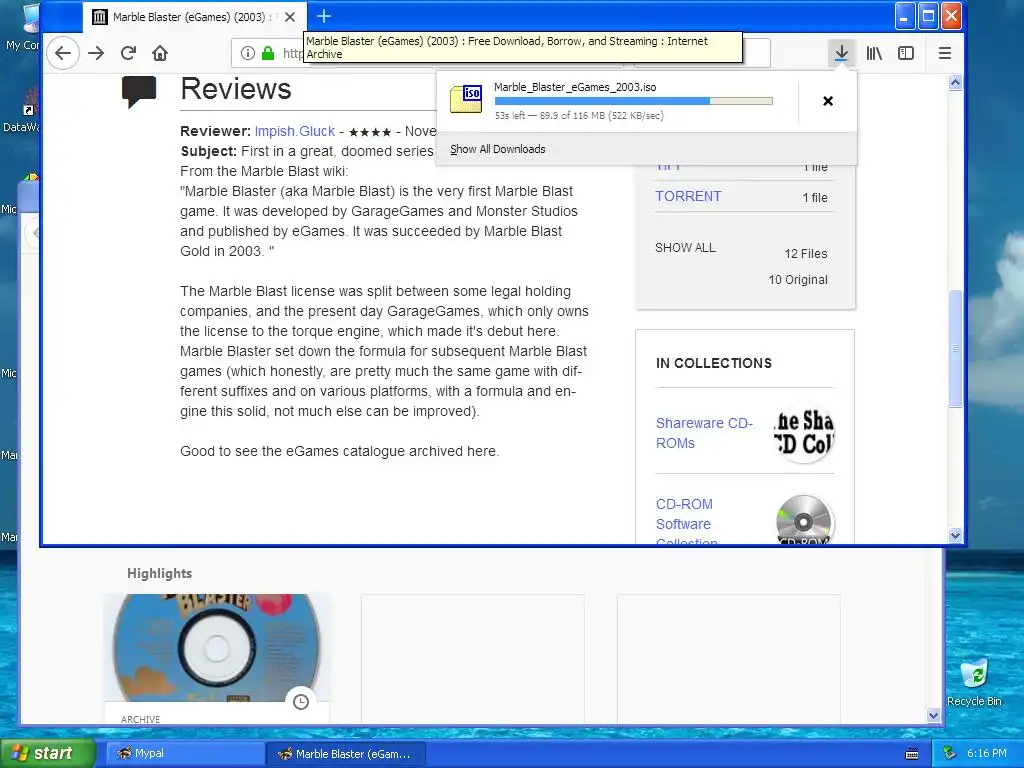Minimize the browser window
Screen dimensions: 1024x768
(x=904, y=16)
